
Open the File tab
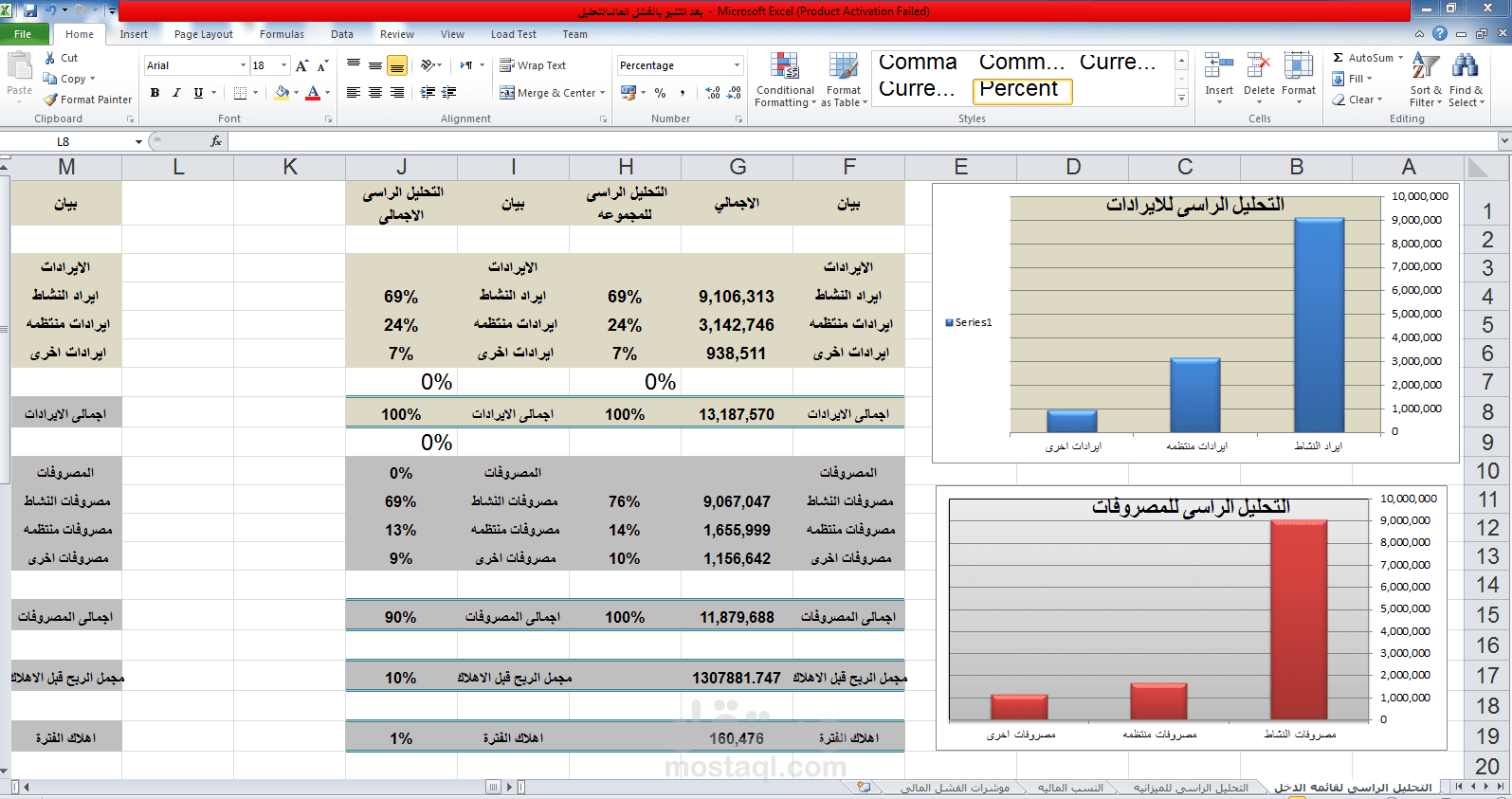click(23, 34)
